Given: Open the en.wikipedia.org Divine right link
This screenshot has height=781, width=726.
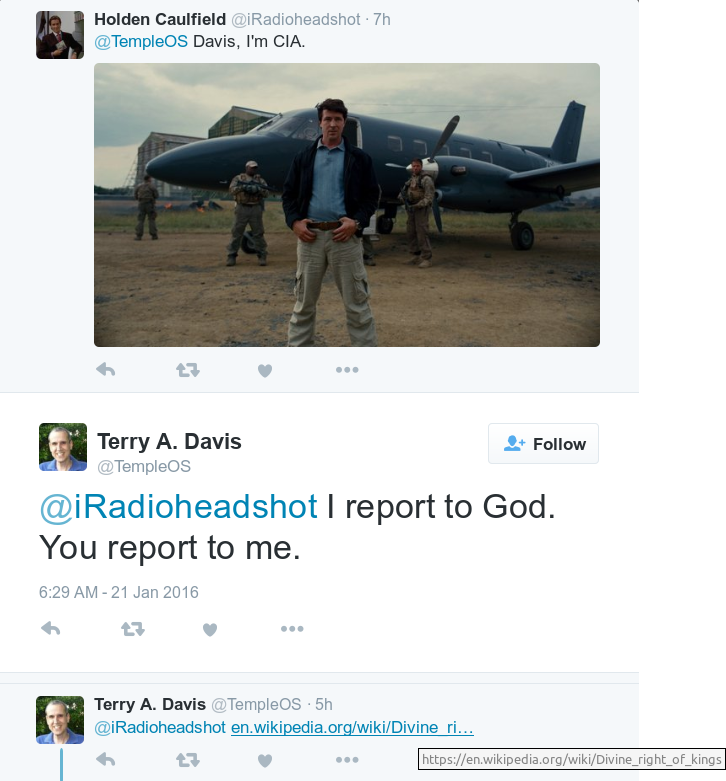Looking at the screenshot, I should [352, 728].
